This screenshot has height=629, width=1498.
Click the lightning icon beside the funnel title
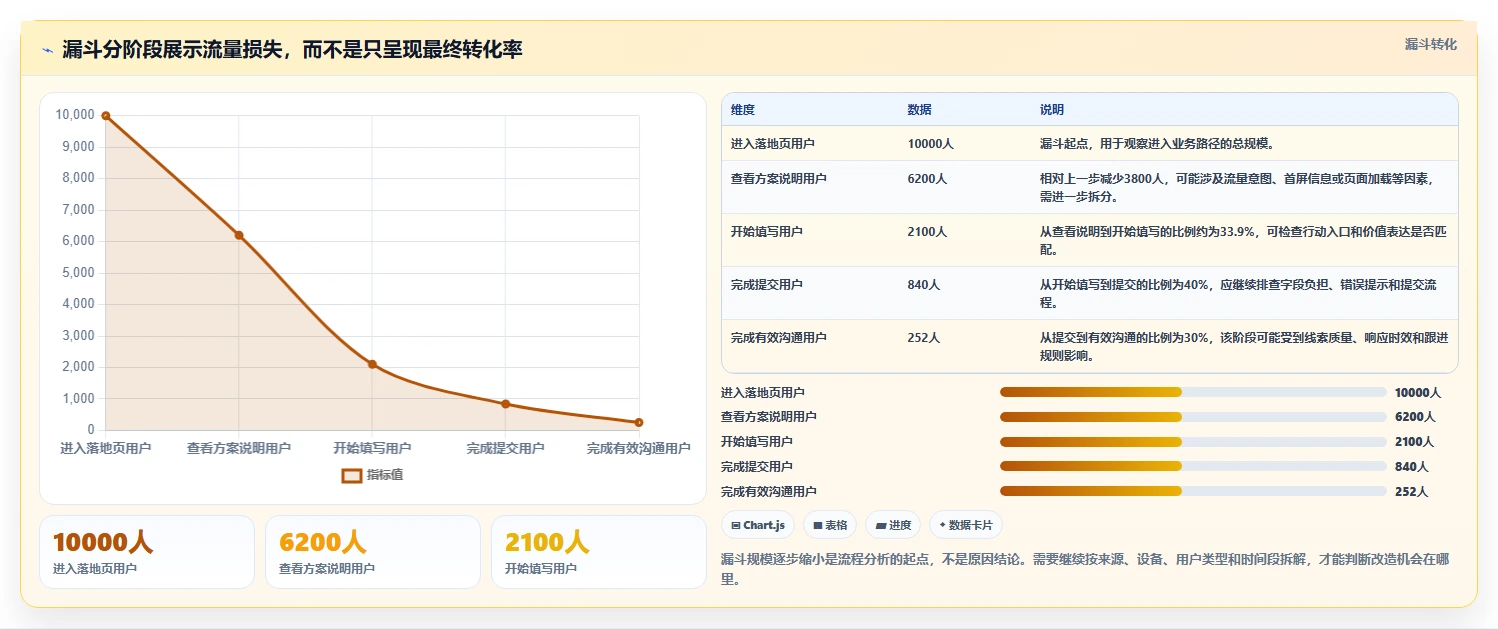(x=47, y=50)
